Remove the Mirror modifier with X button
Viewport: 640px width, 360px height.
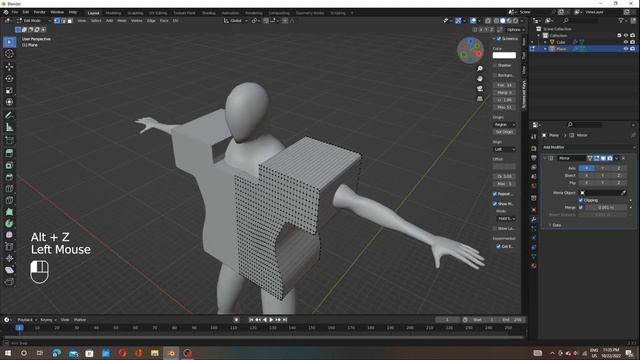coord(624,158)
